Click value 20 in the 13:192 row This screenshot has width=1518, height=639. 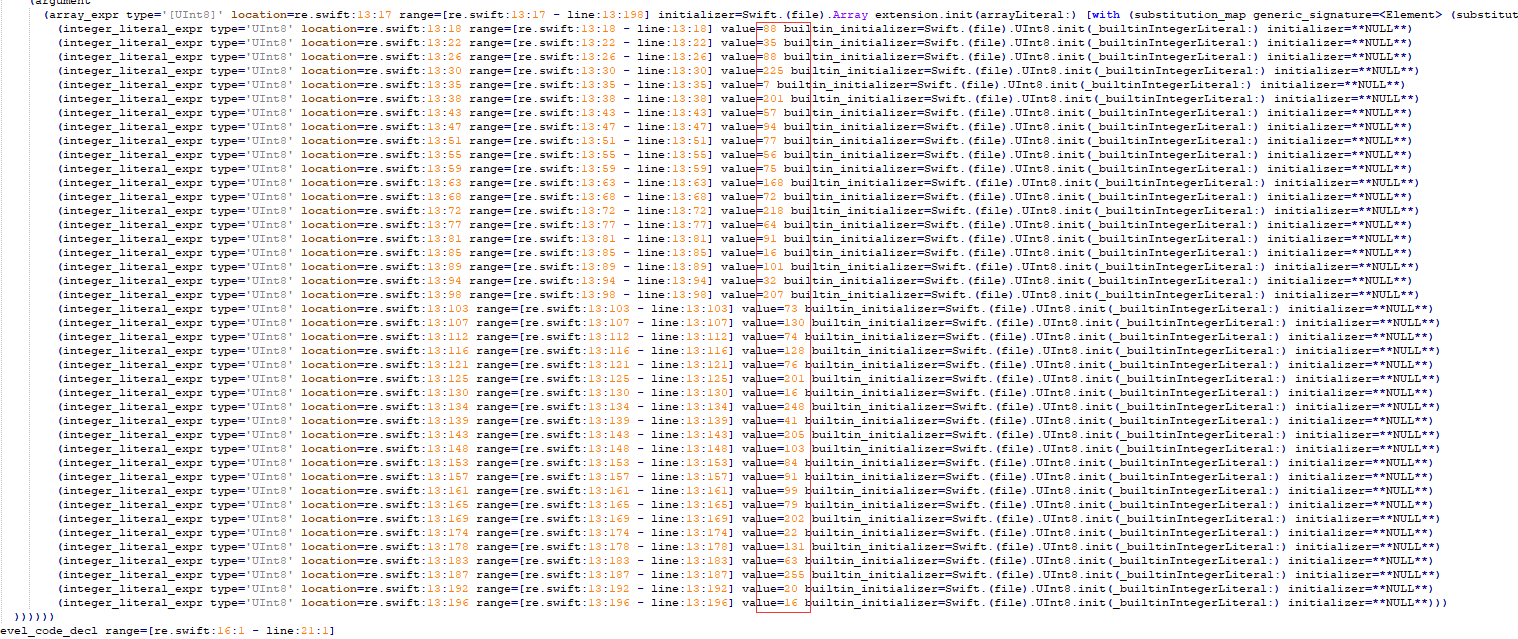tap(790, 589)
